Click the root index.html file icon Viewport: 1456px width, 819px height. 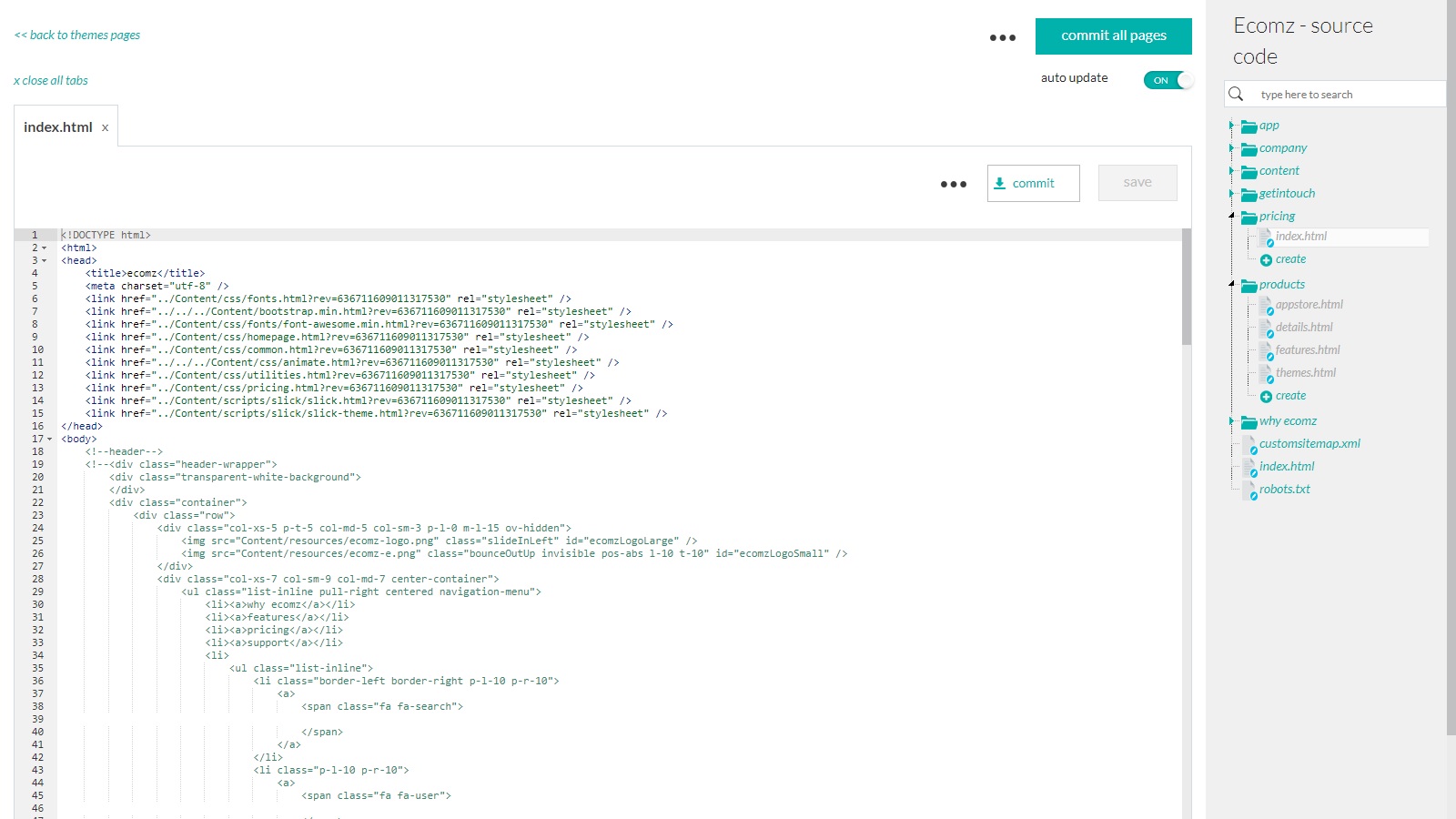1250,468
